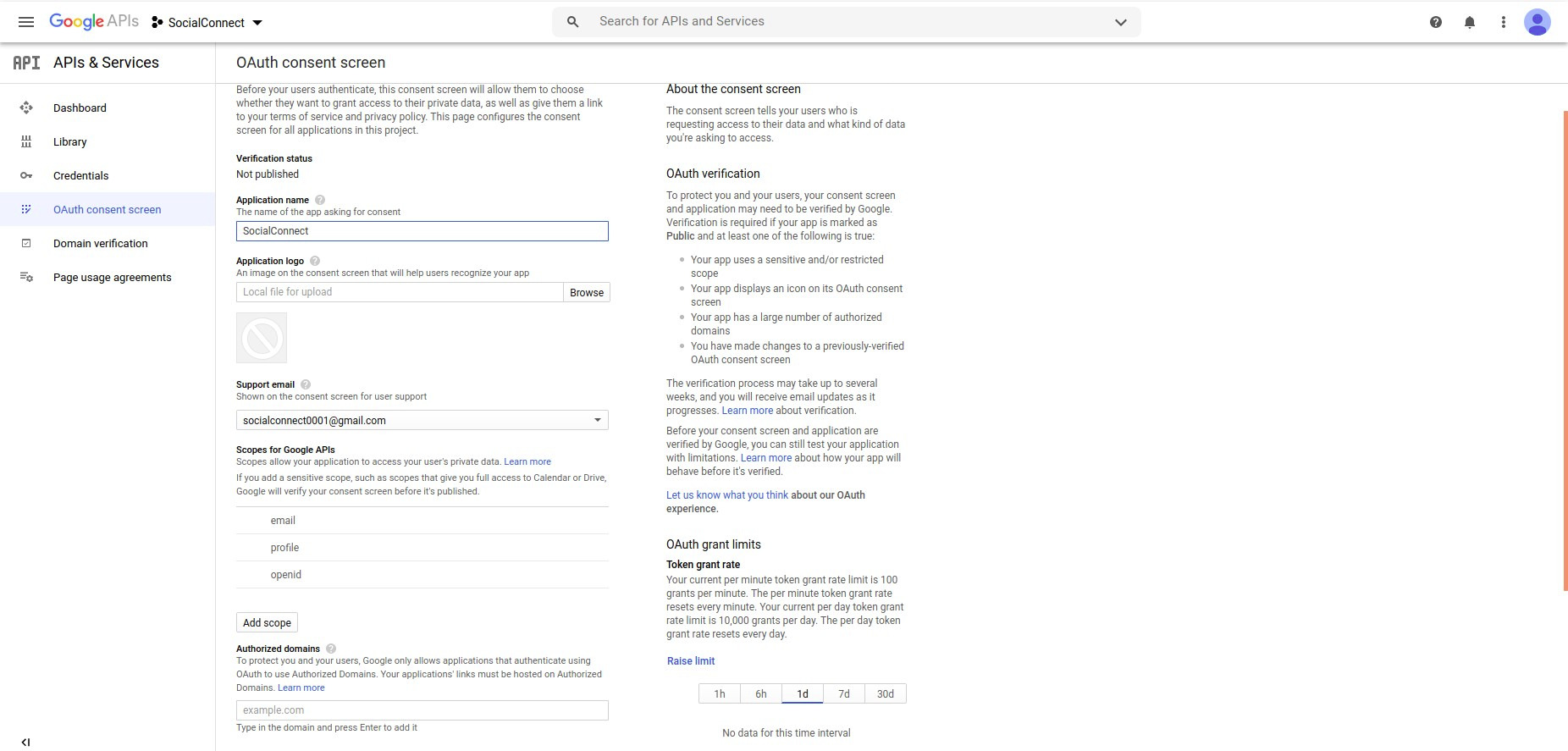
Task: Click the OAuth consent screen sidebar icon
Action: (26, 209)
